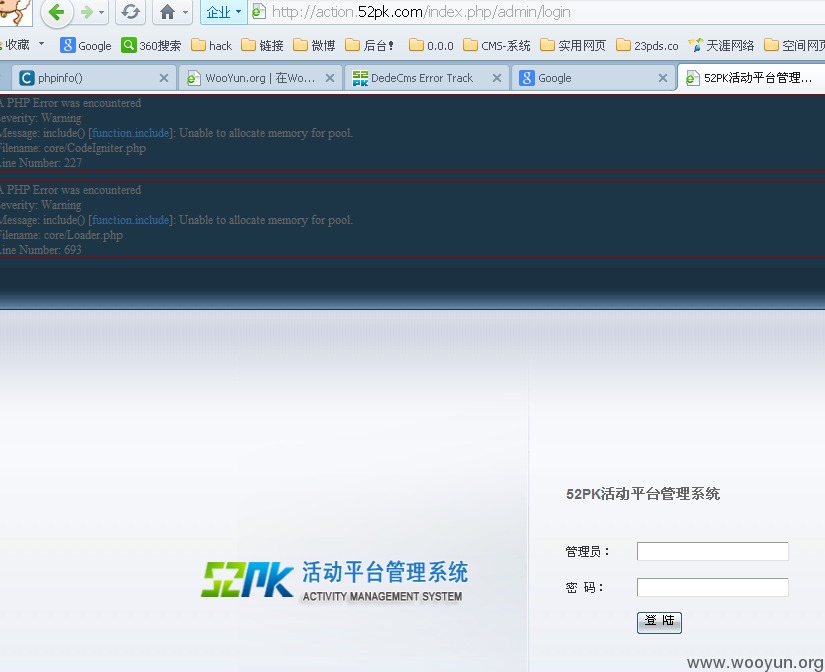825x672 pixels.
Task: Close the DedeCms Error Track tab
Action: [497, 78]
